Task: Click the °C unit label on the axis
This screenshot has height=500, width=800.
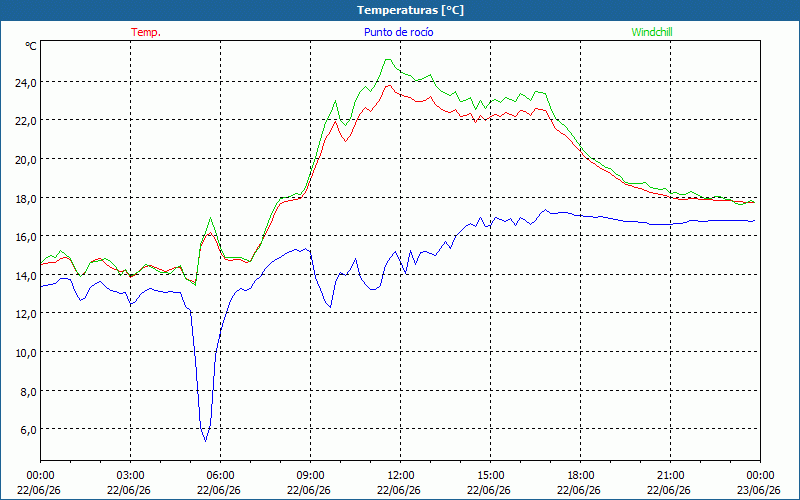Action: tap(31, 46)
